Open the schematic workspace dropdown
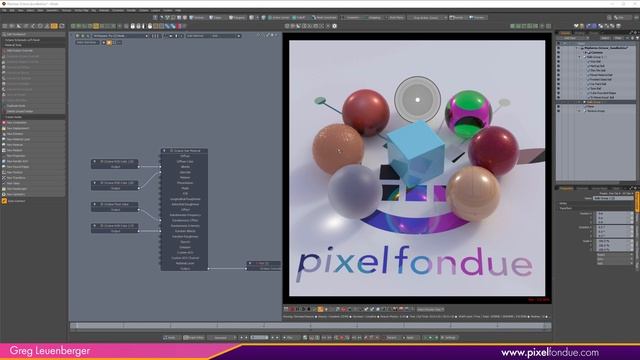640x360 pixels. click(x=120, y=36)
